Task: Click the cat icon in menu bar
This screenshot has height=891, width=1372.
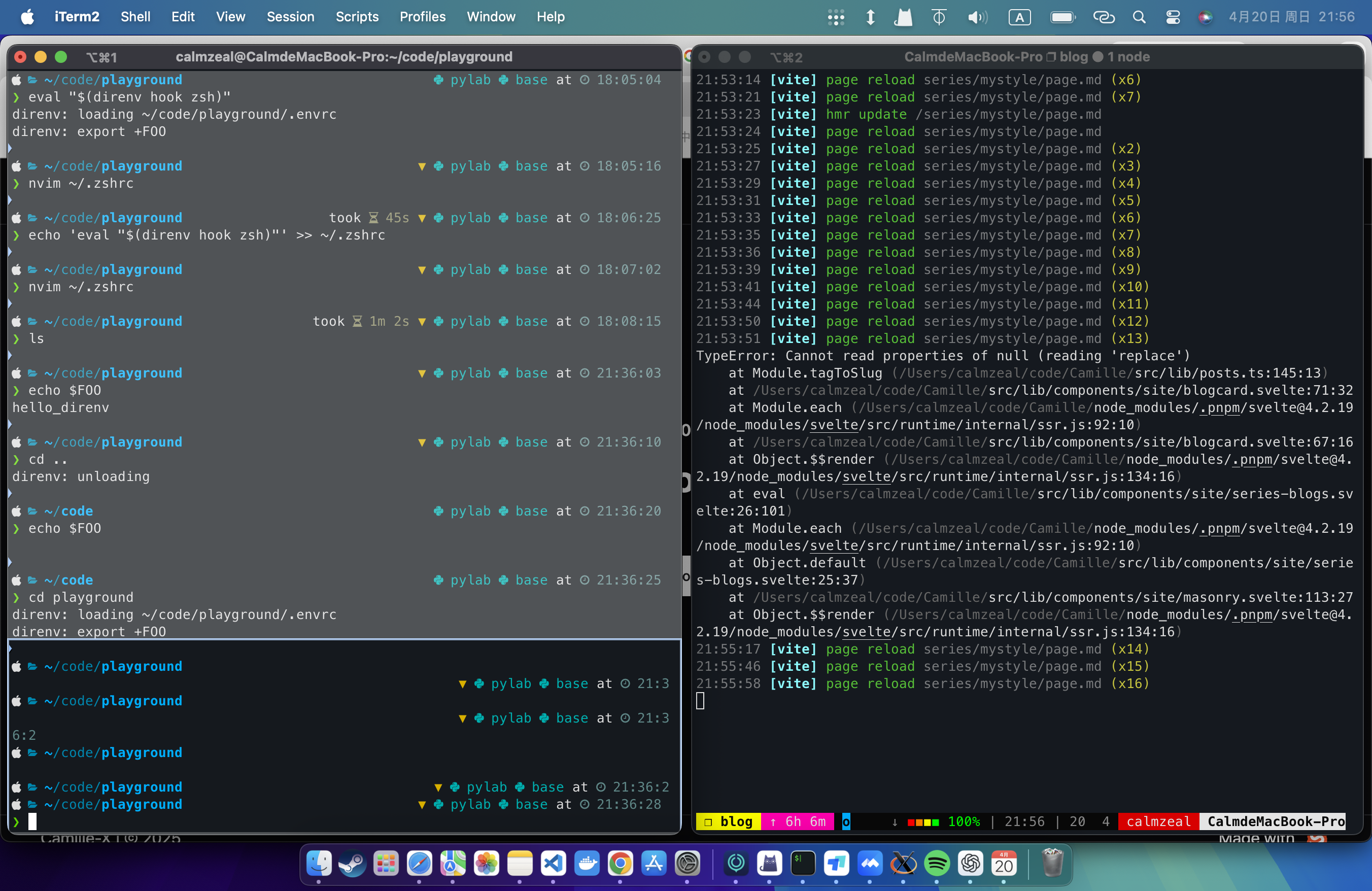Action: 903,17
